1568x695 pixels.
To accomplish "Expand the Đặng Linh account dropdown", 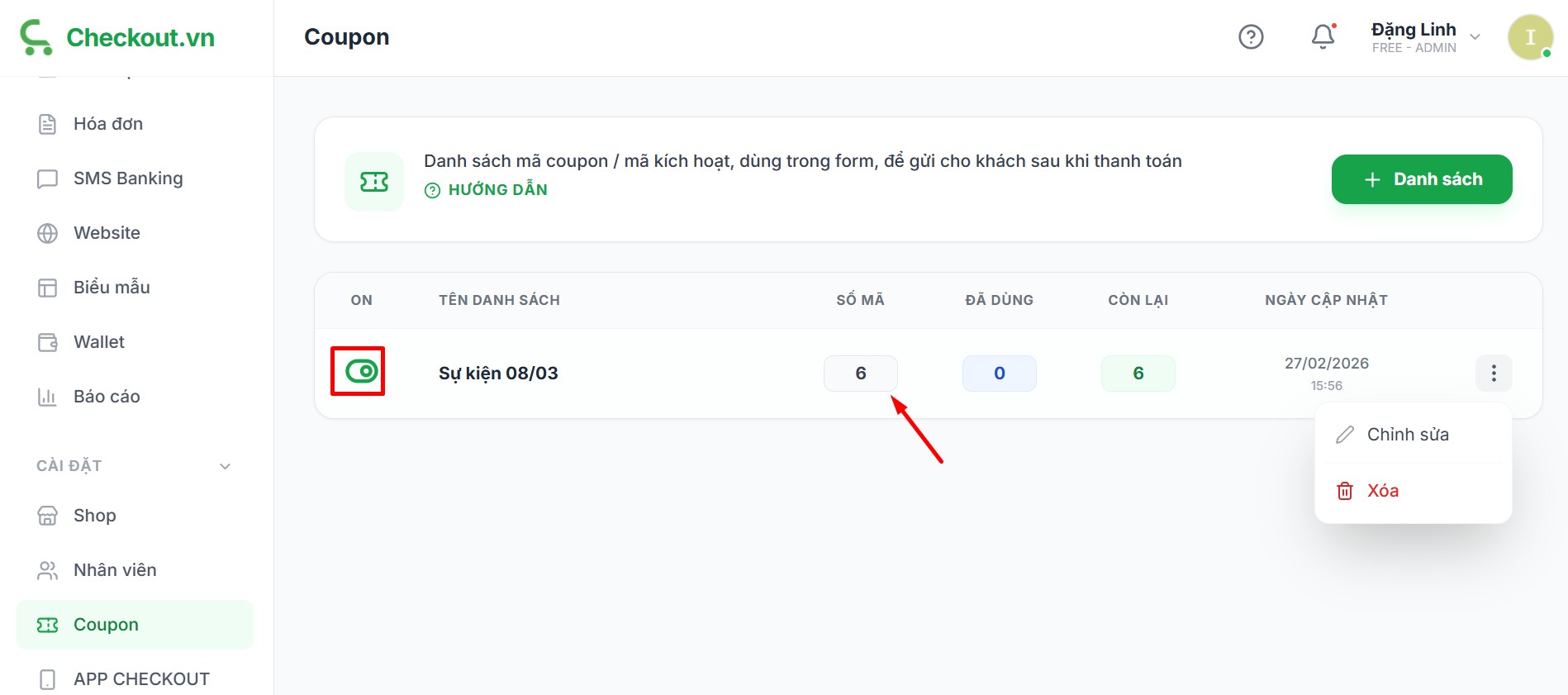I will (1475, 37).
